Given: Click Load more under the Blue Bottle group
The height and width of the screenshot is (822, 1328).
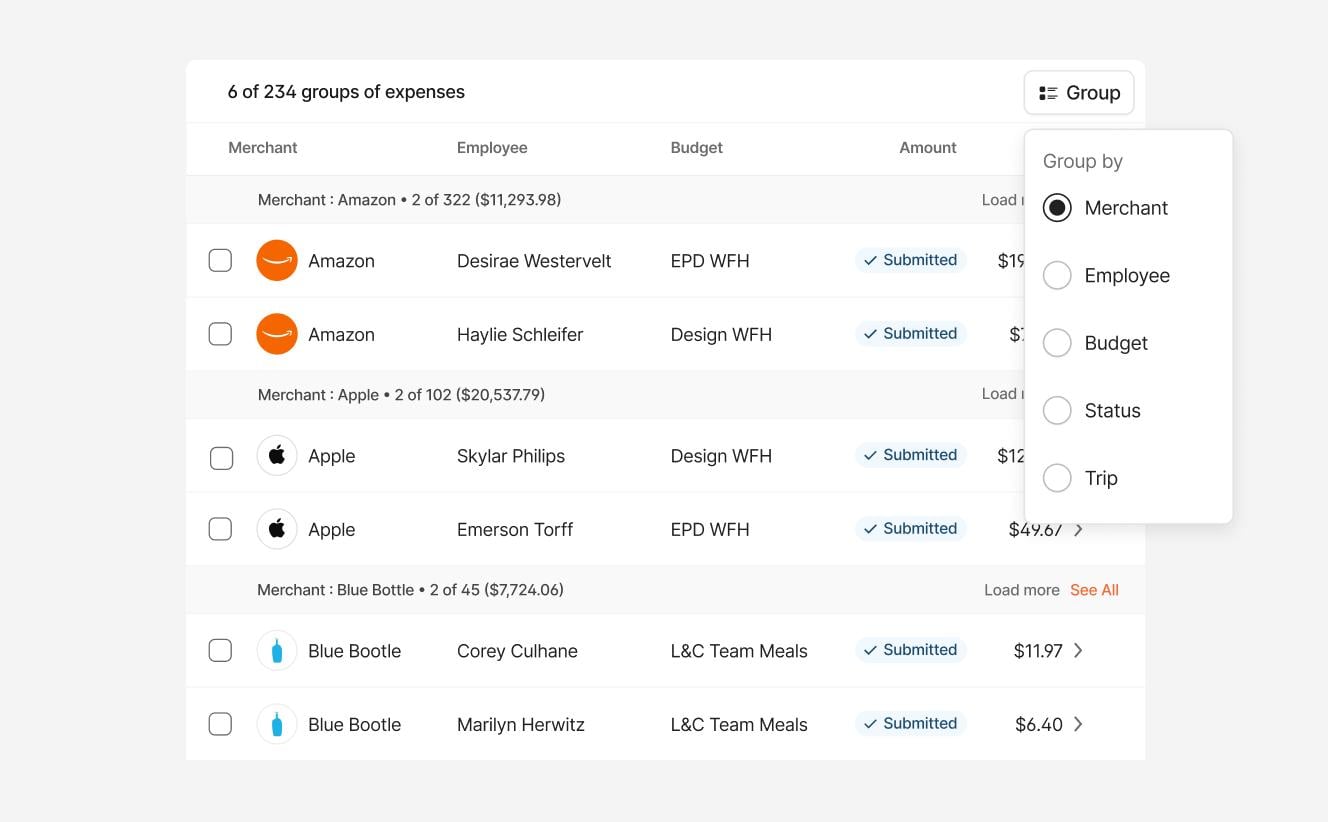Looking at the screenshot, I should [1021, 590].
